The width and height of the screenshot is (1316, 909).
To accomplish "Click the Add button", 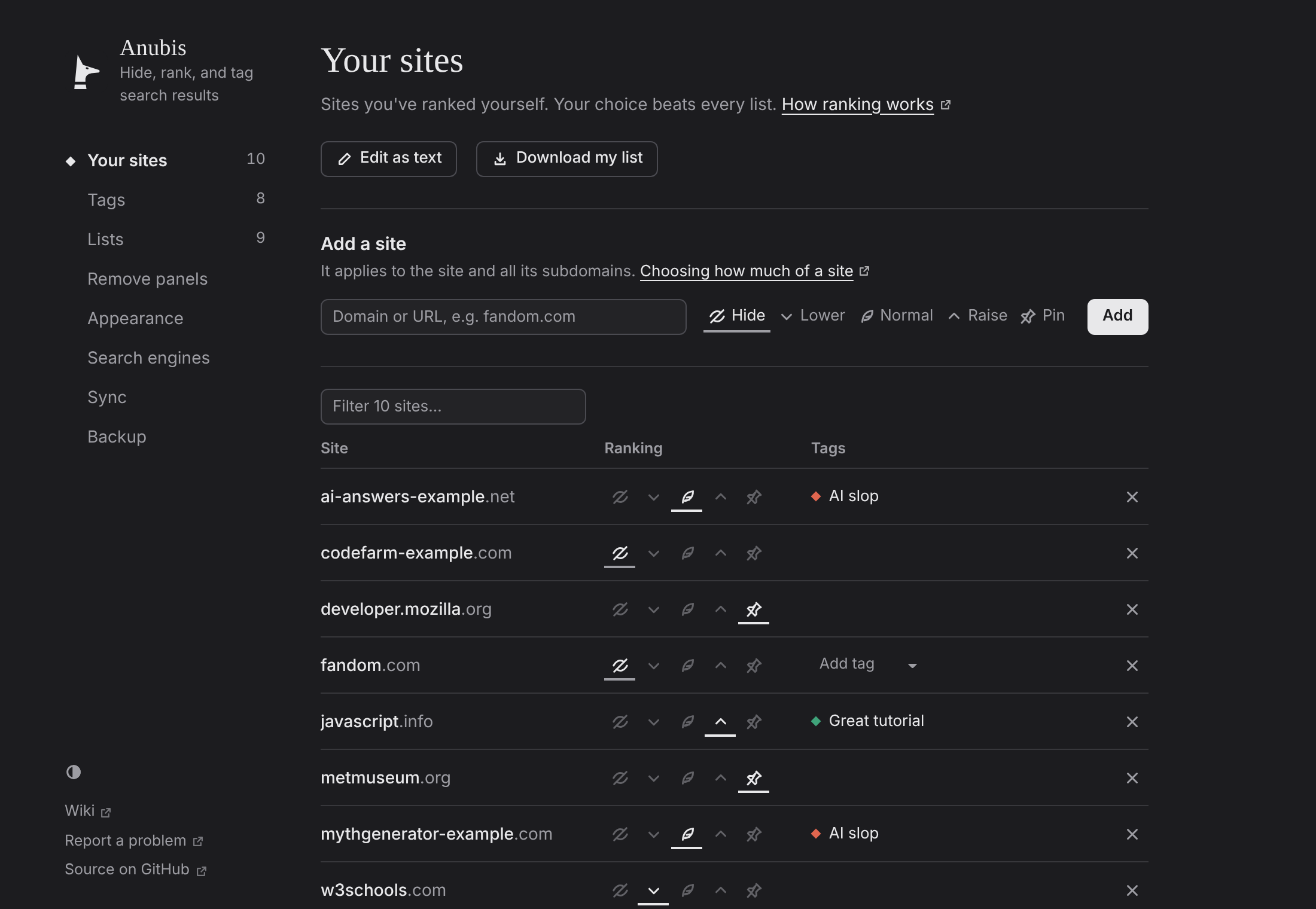I will point(1117,316).
